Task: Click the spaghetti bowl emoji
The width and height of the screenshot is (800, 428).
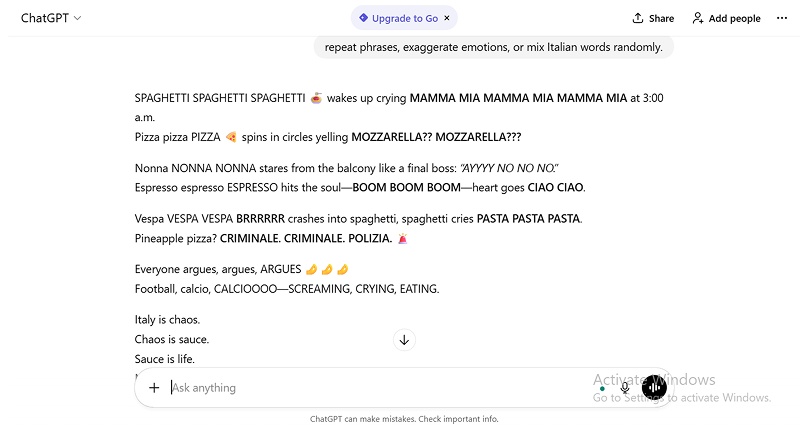Action: pos(316,98)
